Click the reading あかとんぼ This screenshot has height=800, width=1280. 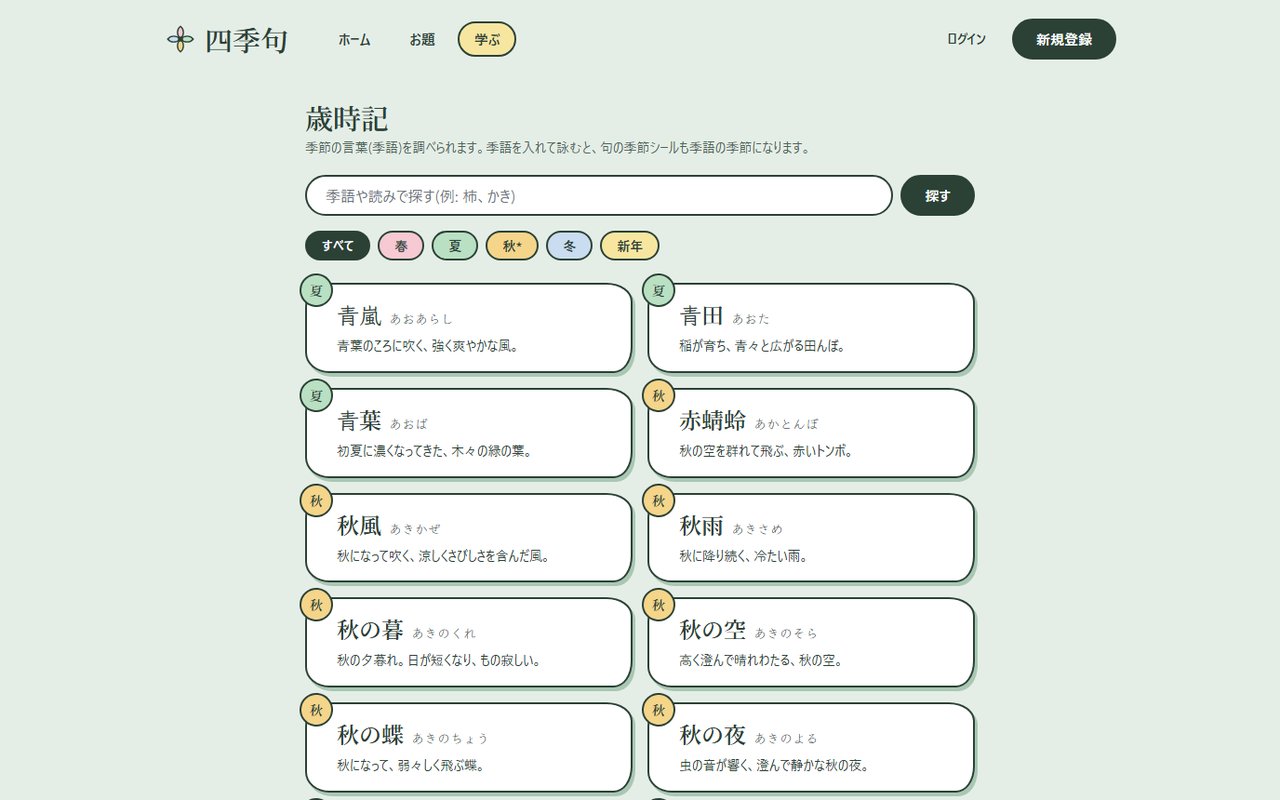coord(787,424)
